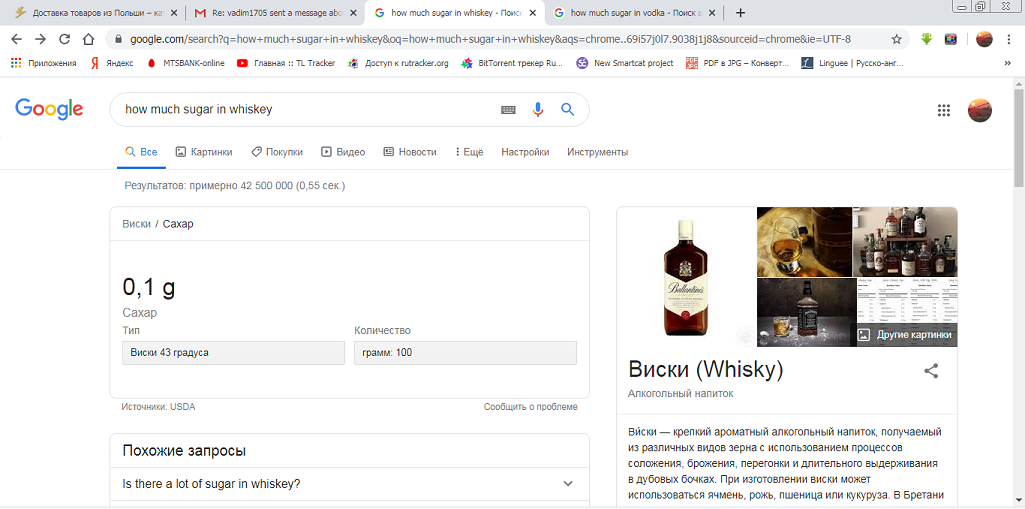
Task: Expand 'Is there a lot of sugar in whiskey?'
Action: pyautogui.click(x=349, y=484)
